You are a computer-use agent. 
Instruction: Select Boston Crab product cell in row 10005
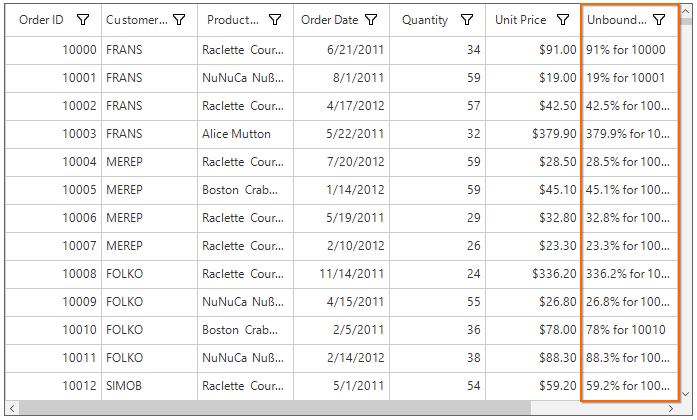pos(245,190)
